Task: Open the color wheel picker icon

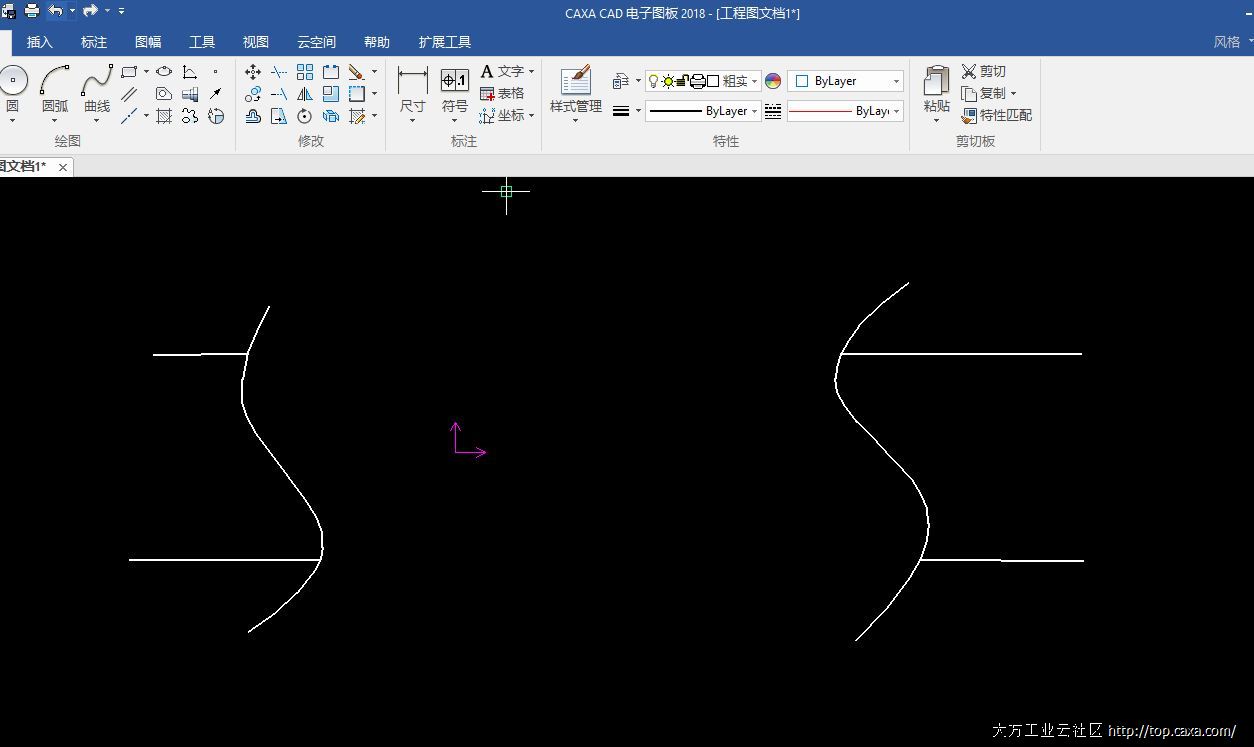Action: tap(773, 81)
